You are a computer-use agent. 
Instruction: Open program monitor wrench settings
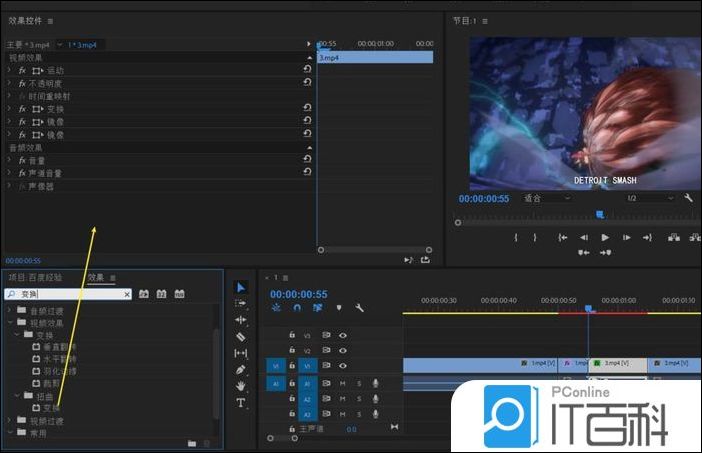click(688, 198)
